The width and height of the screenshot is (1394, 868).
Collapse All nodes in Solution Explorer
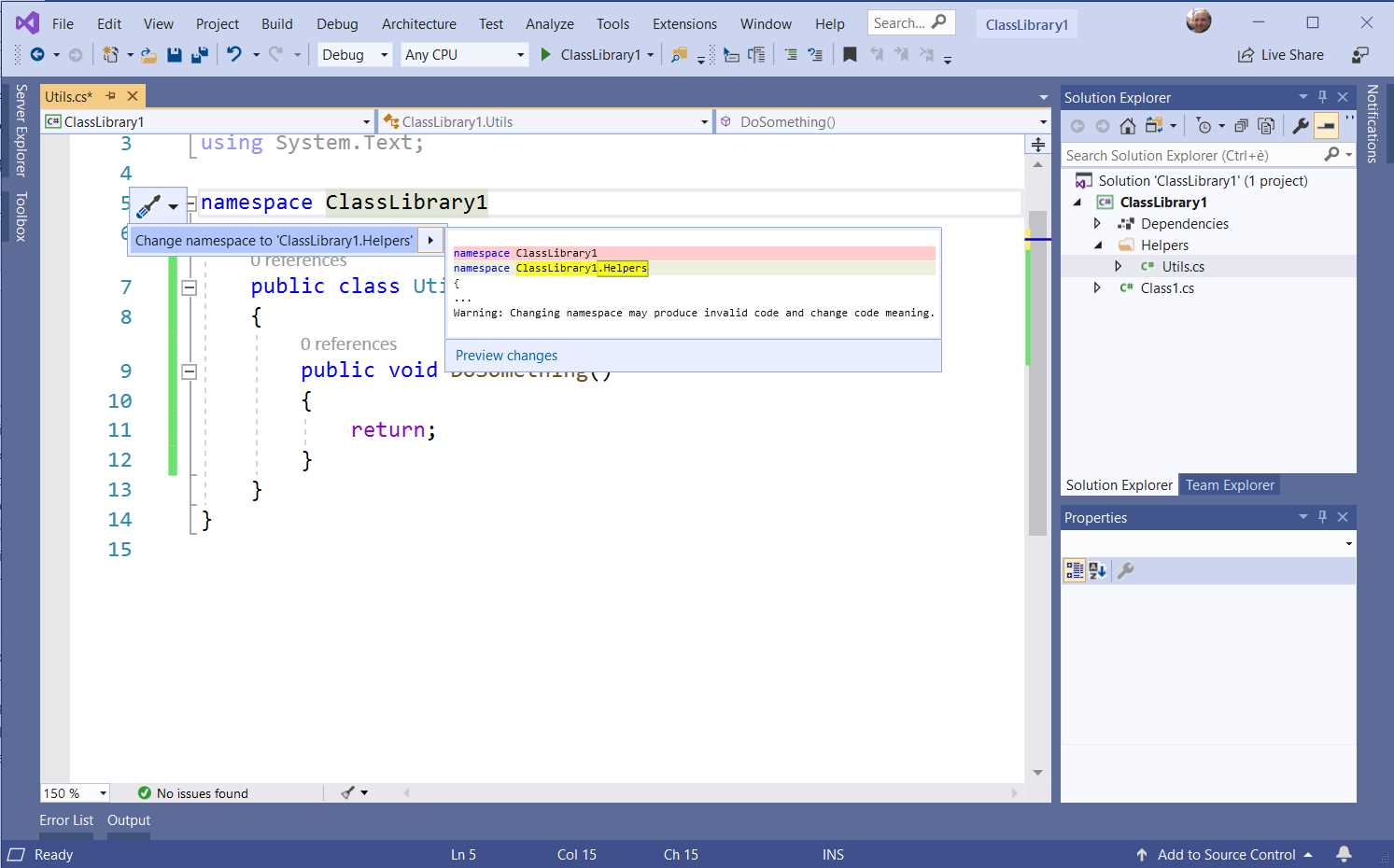(1243, 123)
